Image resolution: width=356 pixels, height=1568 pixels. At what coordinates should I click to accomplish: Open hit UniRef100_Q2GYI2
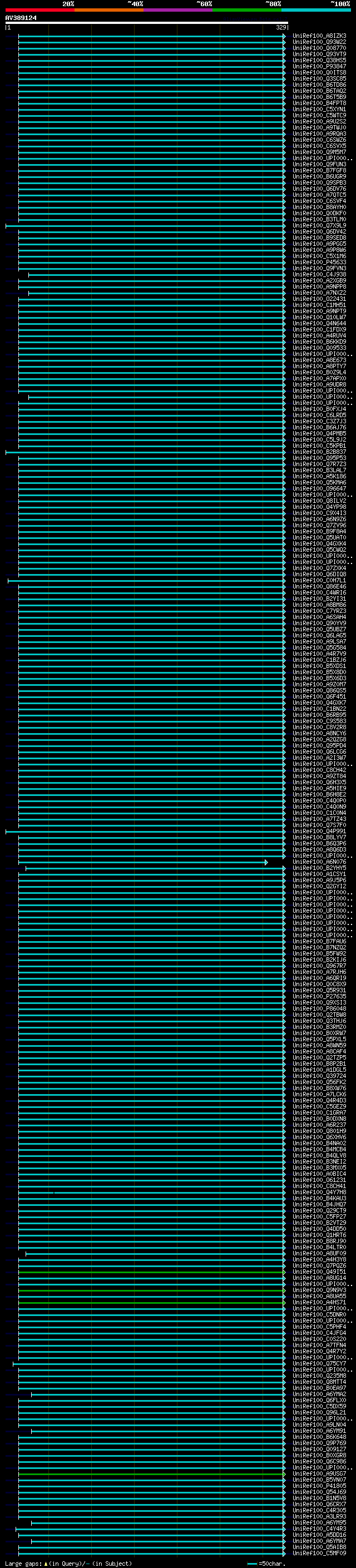pos(319,886)
